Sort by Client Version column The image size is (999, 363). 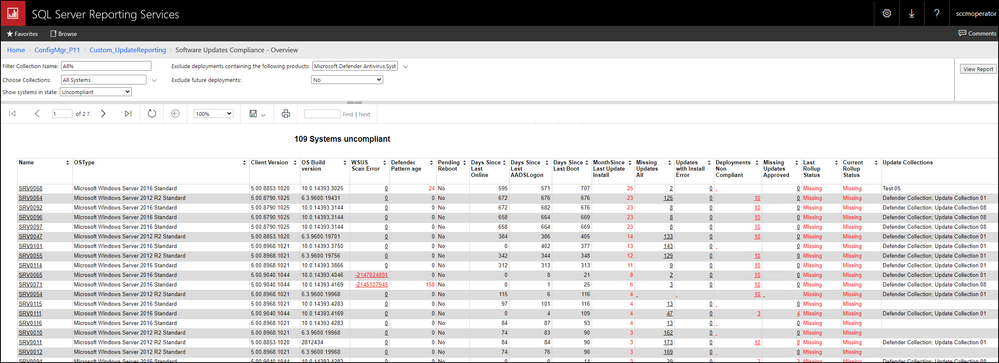pyautogui.click(x=295, y=163)
